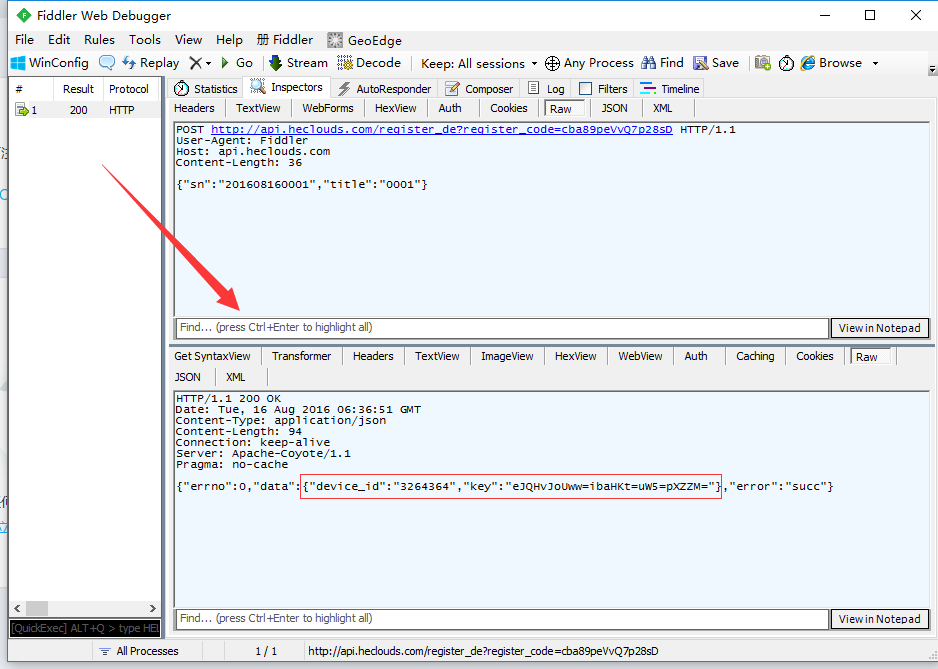Click request View in Notepad button
The image size is (938, 669).
(879, 328)
